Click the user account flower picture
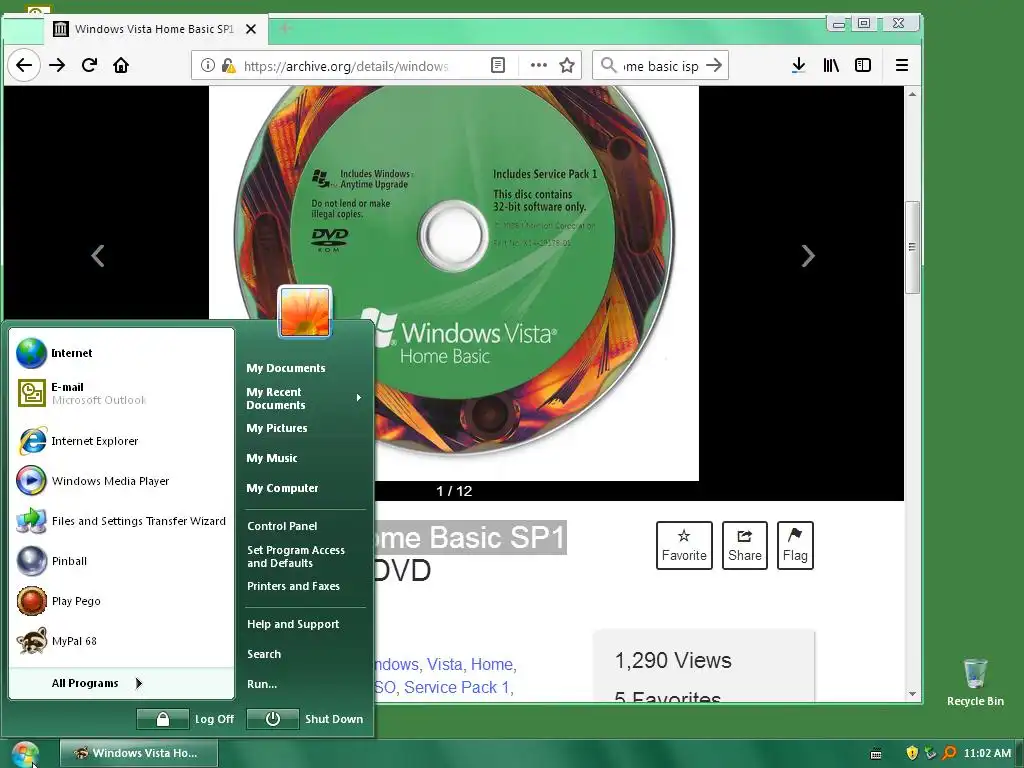Viewport: 1024px width, 768px height. coord(305,312)
